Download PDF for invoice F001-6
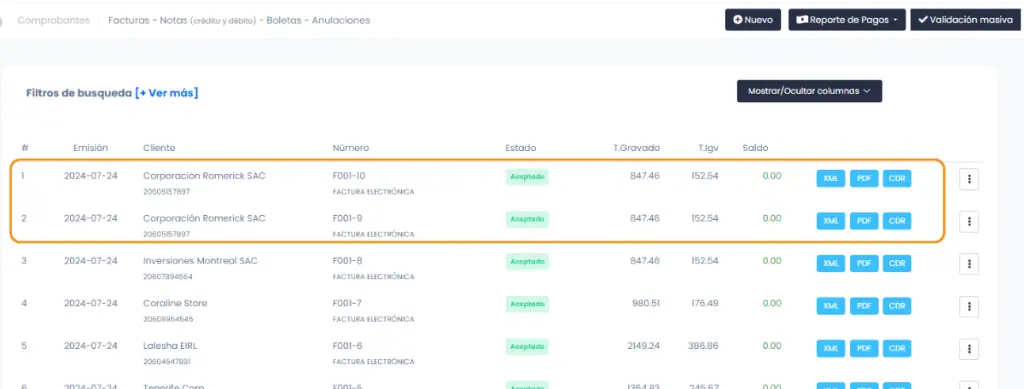The image size is (1024, 389). click(x=864, y=349)
